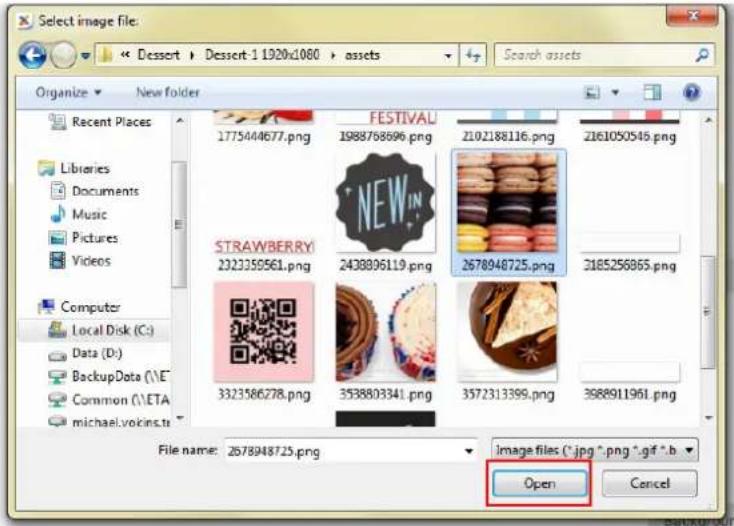
Task: Select Libraries in navigation pane
Action: [x=85, y=168]
